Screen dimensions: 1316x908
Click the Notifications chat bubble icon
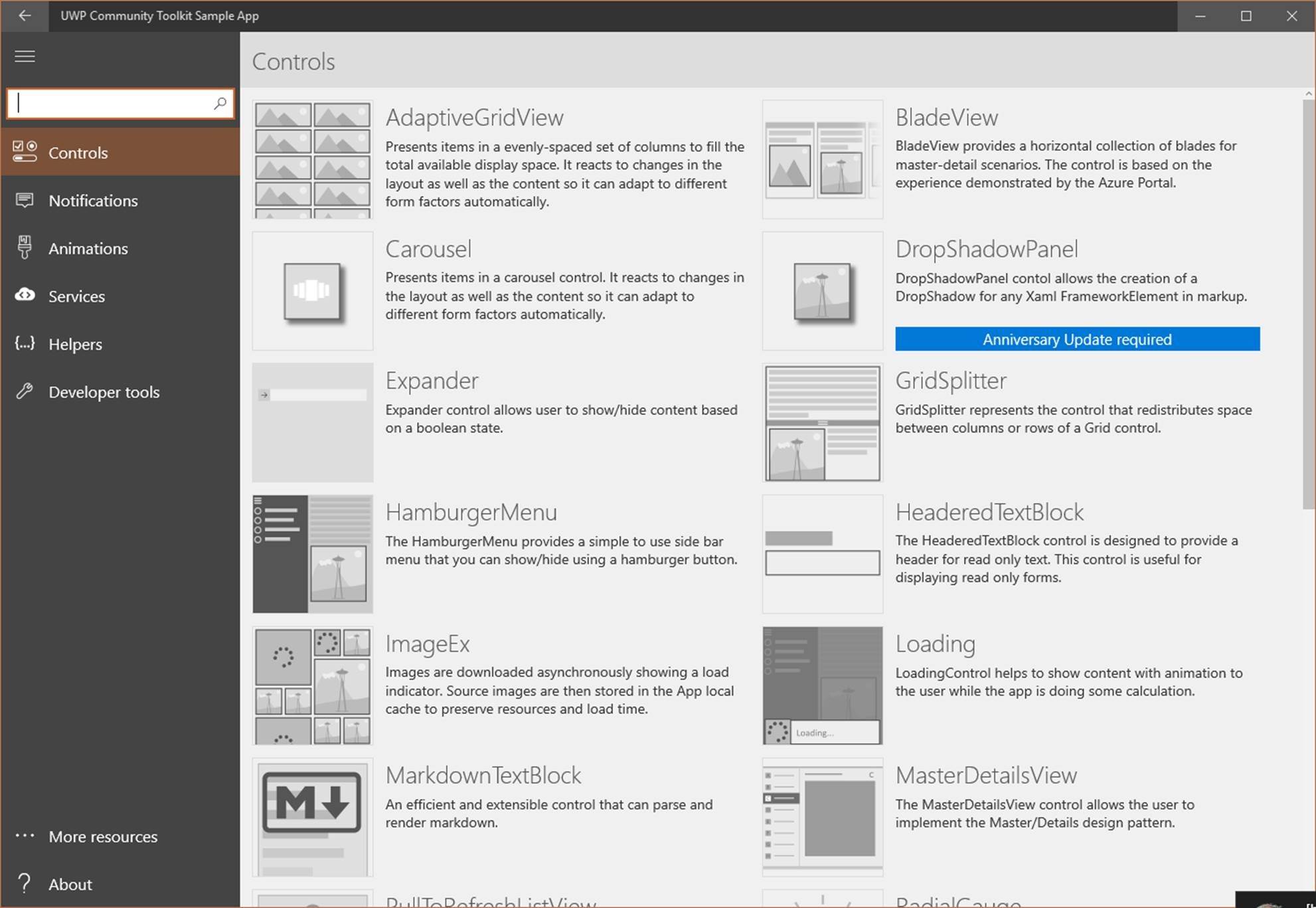pos(25,200)
